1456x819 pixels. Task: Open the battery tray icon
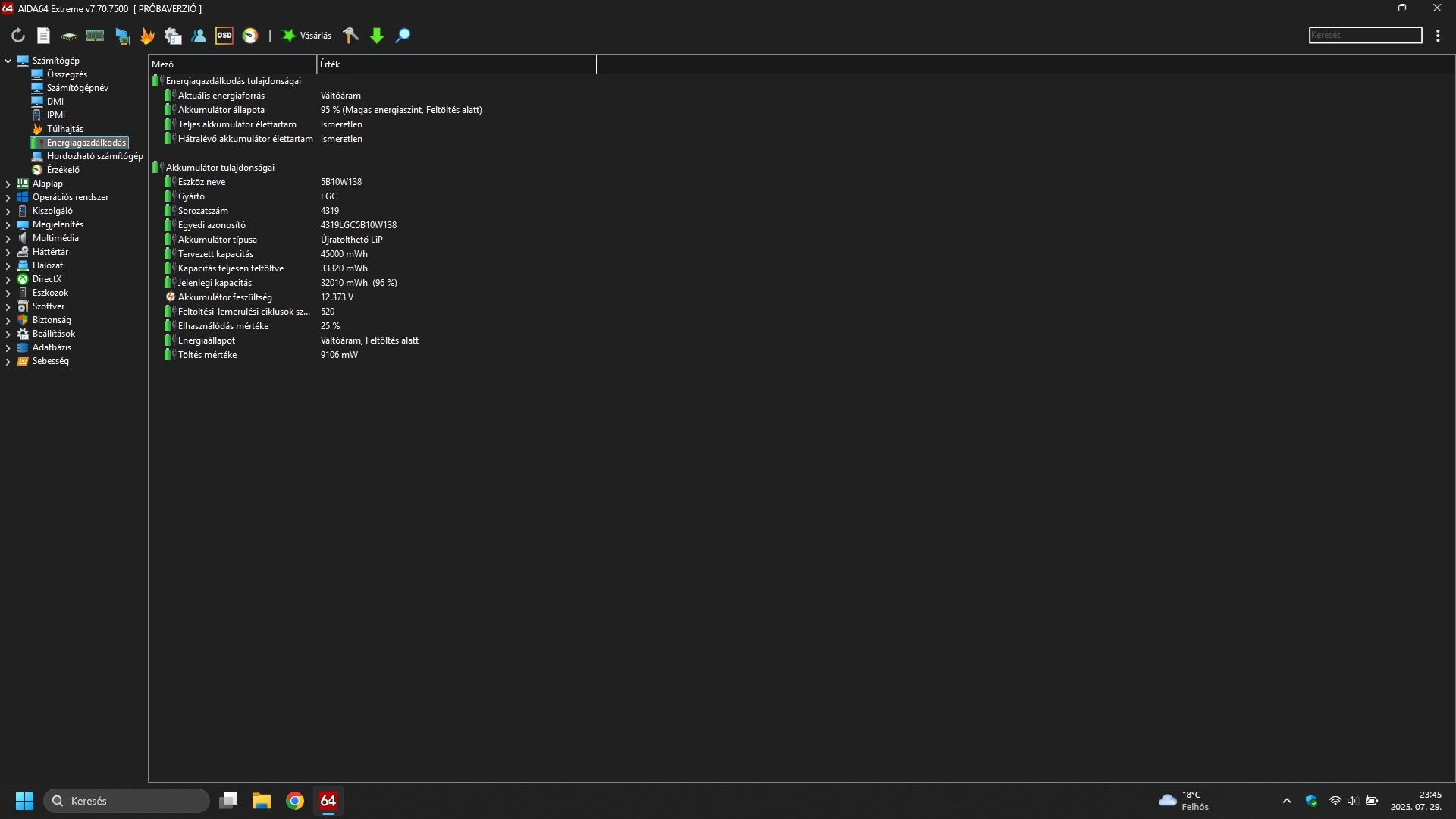point(1372,801)
